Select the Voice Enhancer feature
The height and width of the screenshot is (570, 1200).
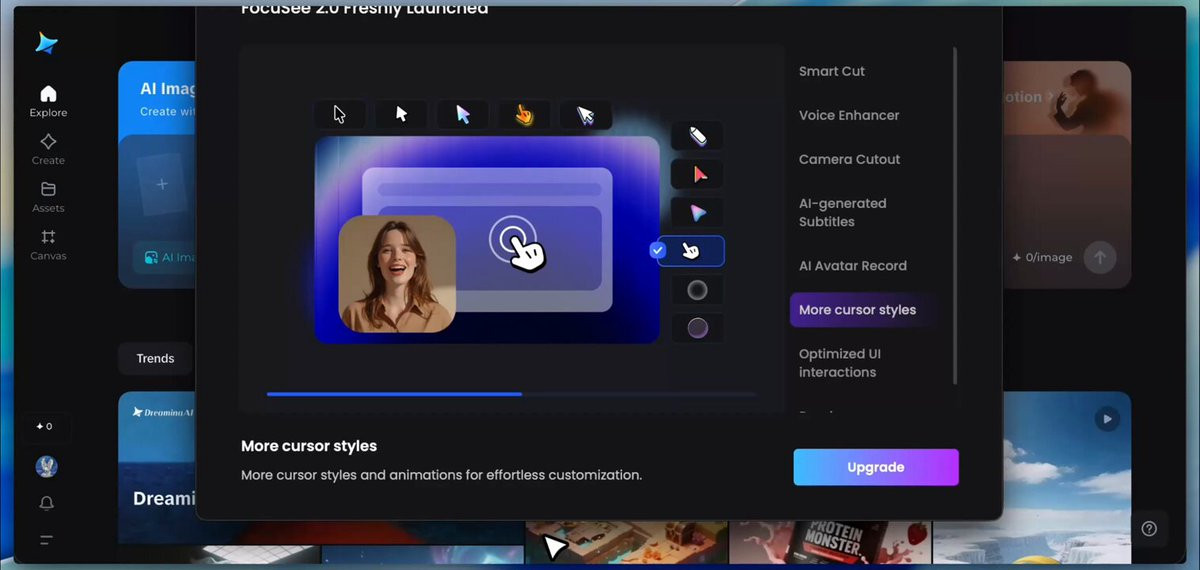849,115
